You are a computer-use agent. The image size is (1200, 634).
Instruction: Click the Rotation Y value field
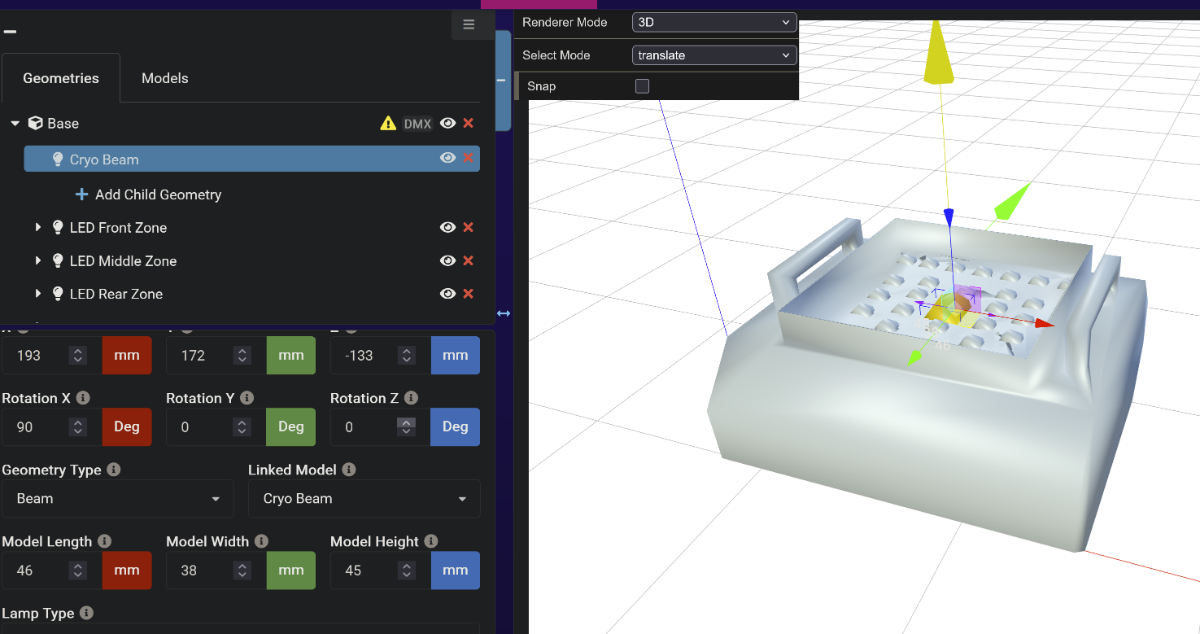(x=216, y=427)
